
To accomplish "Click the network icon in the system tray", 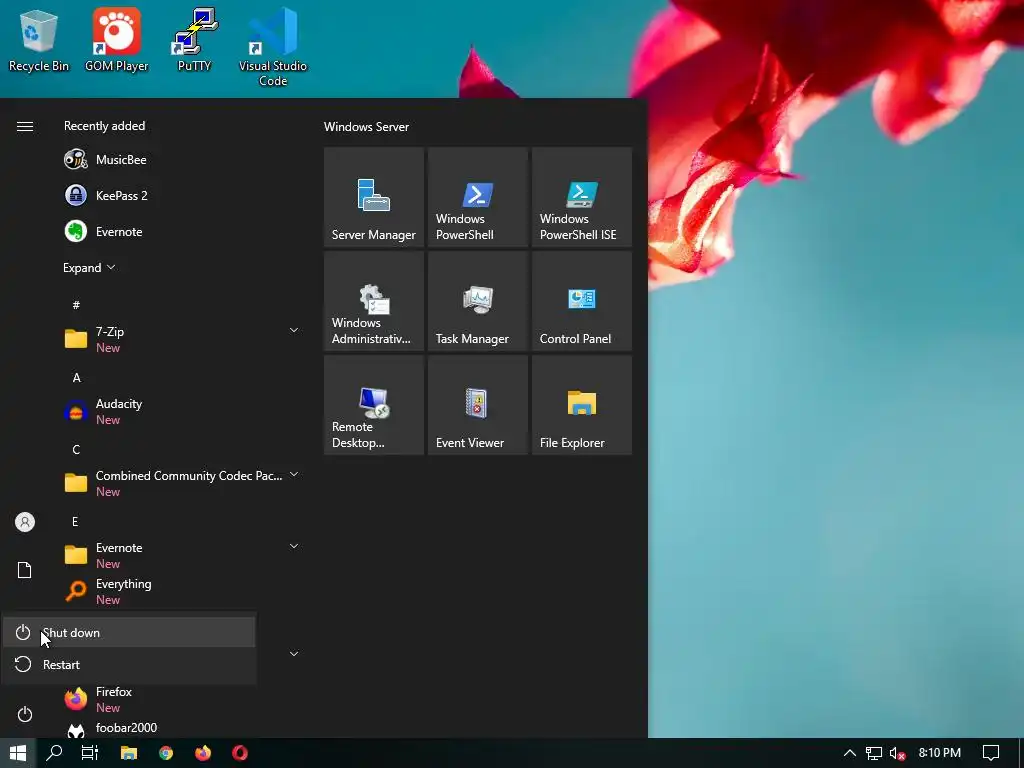I will [x=873, y=753].
